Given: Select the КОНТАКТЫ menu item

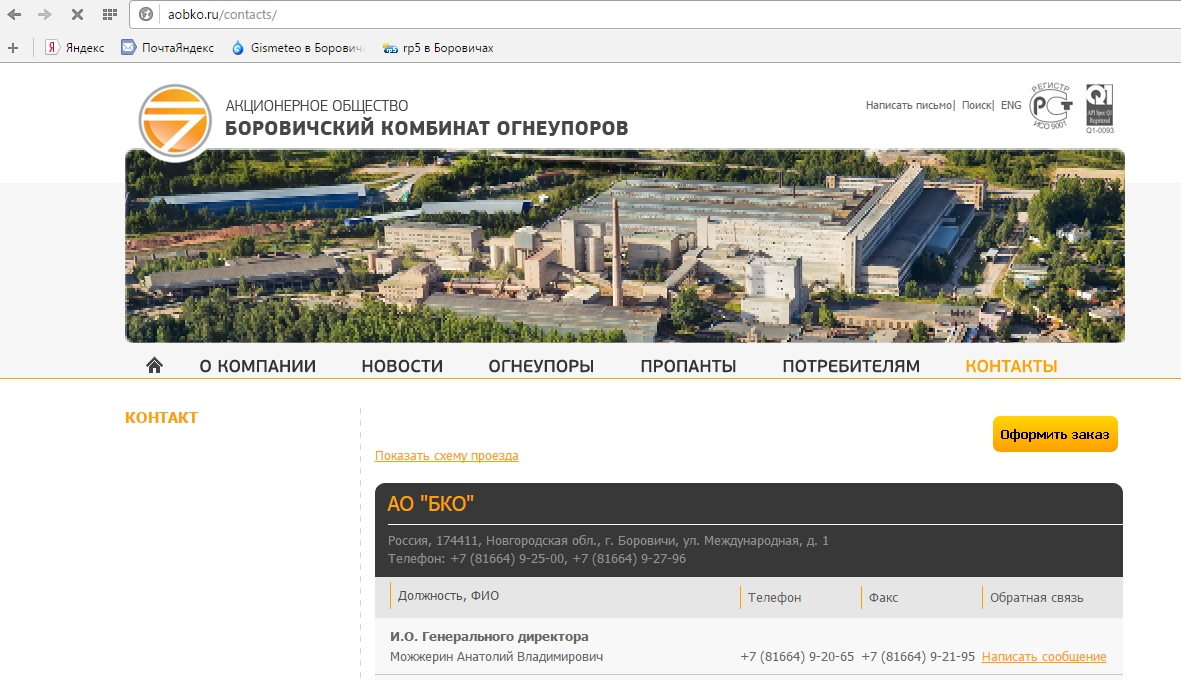Looking at the screenshot, I should (x=1012, y=366).
